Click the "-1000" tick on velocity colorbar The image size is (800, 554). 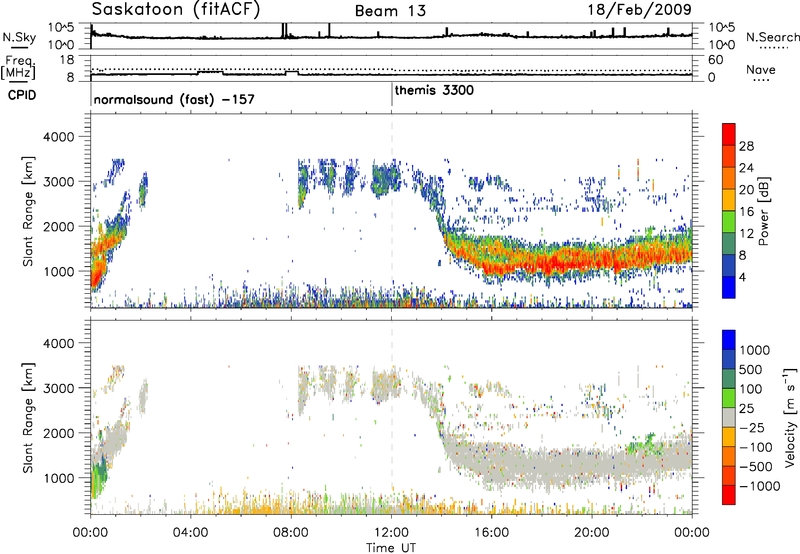(759, 486)
